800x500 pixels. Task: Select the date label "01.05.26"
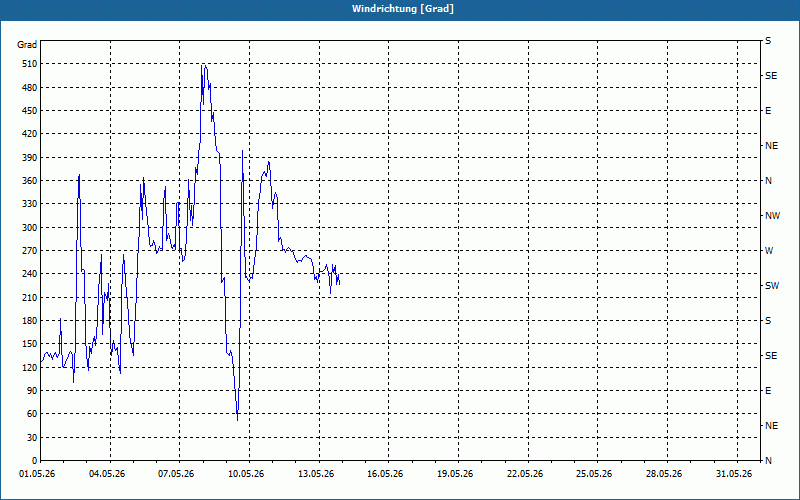[37, 474]
